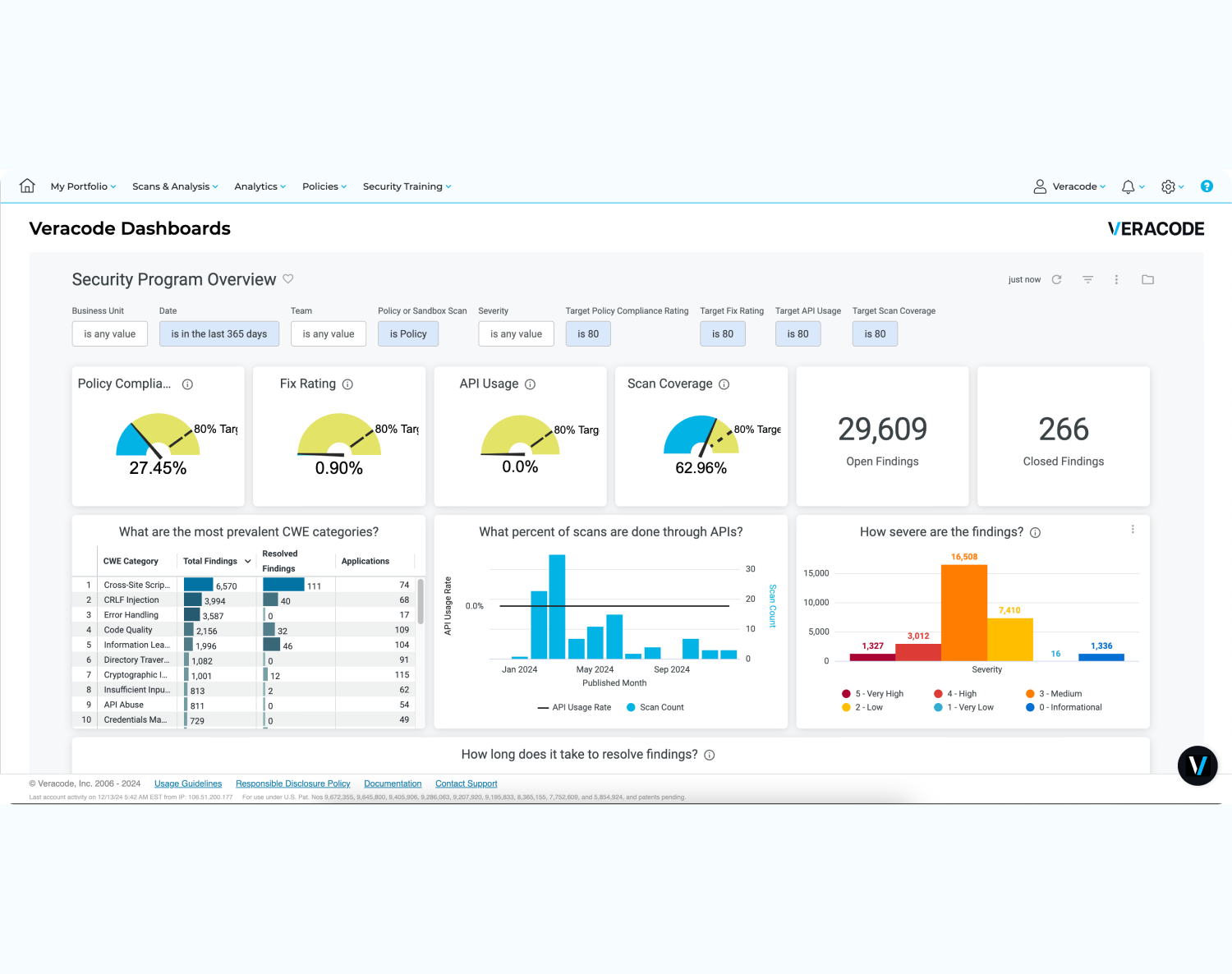Click the CWE table vertical scrollbar
1232x974 pixels.
click(421, 601)
